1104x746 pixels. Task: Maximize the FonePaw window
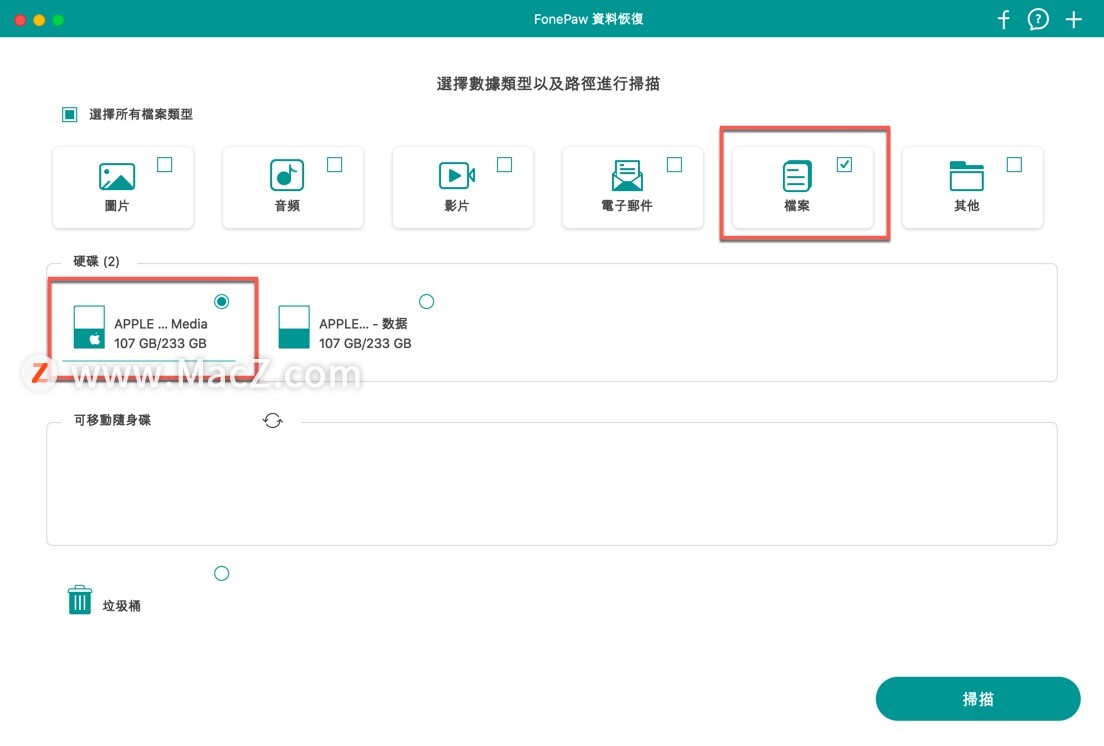58,20
